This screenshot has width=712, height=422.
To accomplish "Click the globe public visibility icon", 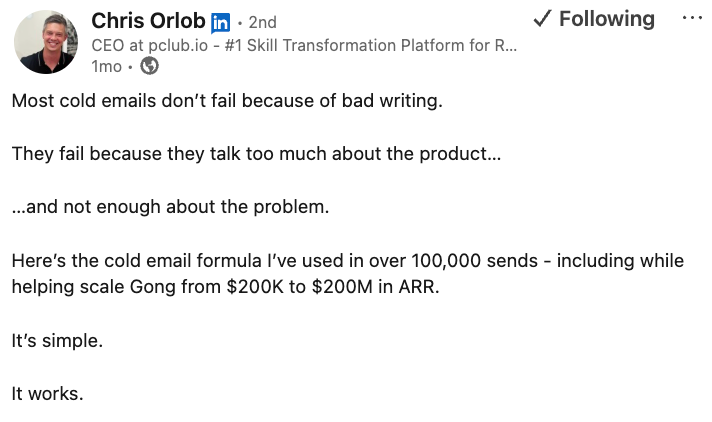I will pyautogui.click(x=150, y=66).
